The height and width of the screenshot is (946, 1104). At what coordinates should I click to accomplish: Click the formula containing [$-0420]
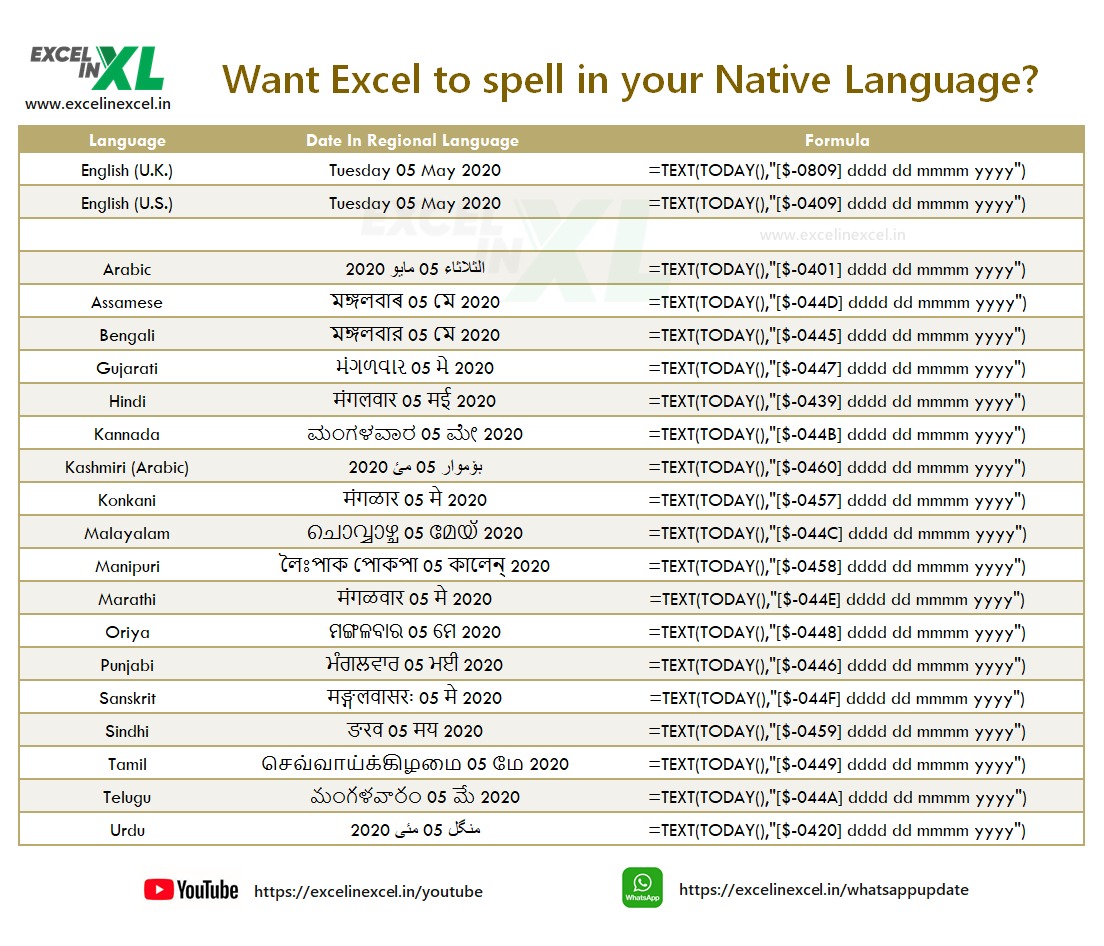pyautogui.click(x=837, y=831)
